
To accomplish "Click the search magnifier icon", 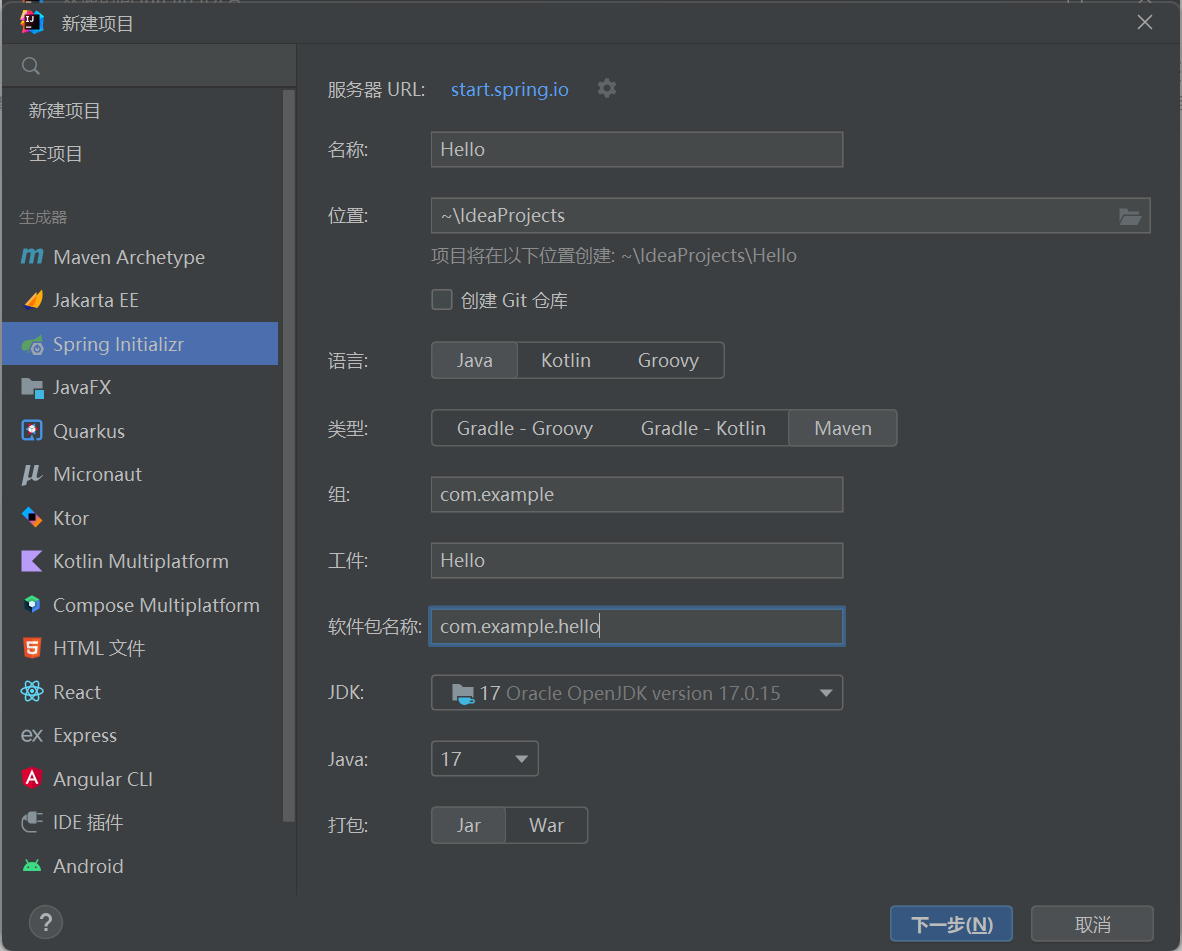I will click(31, 66).
